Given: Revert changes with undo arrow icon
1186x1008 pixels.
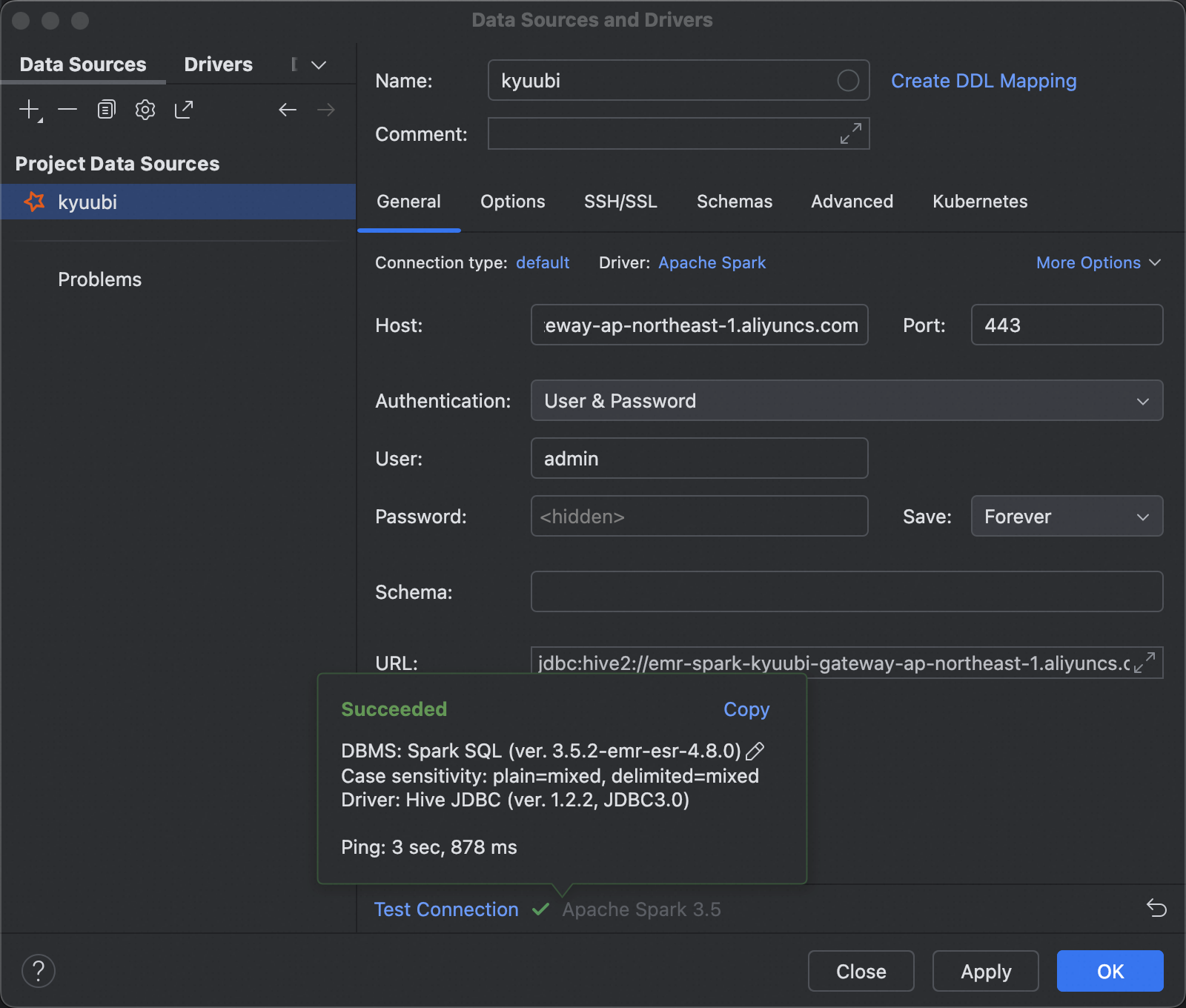Looking at the screenshot, I should [x=1156, y=908].
